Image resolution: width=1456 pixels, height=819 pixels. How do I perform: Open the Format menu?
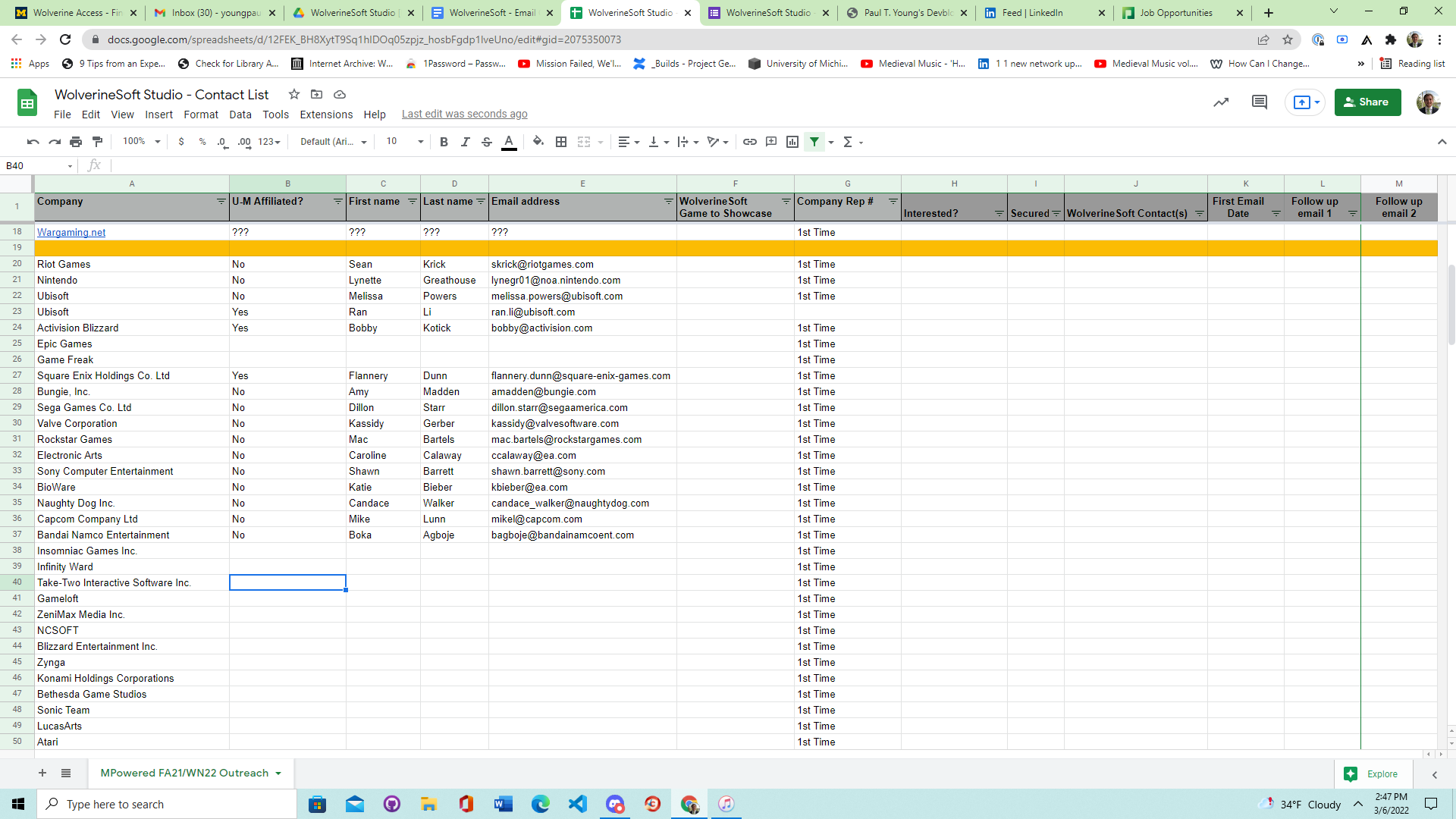[x=201, y=115]
